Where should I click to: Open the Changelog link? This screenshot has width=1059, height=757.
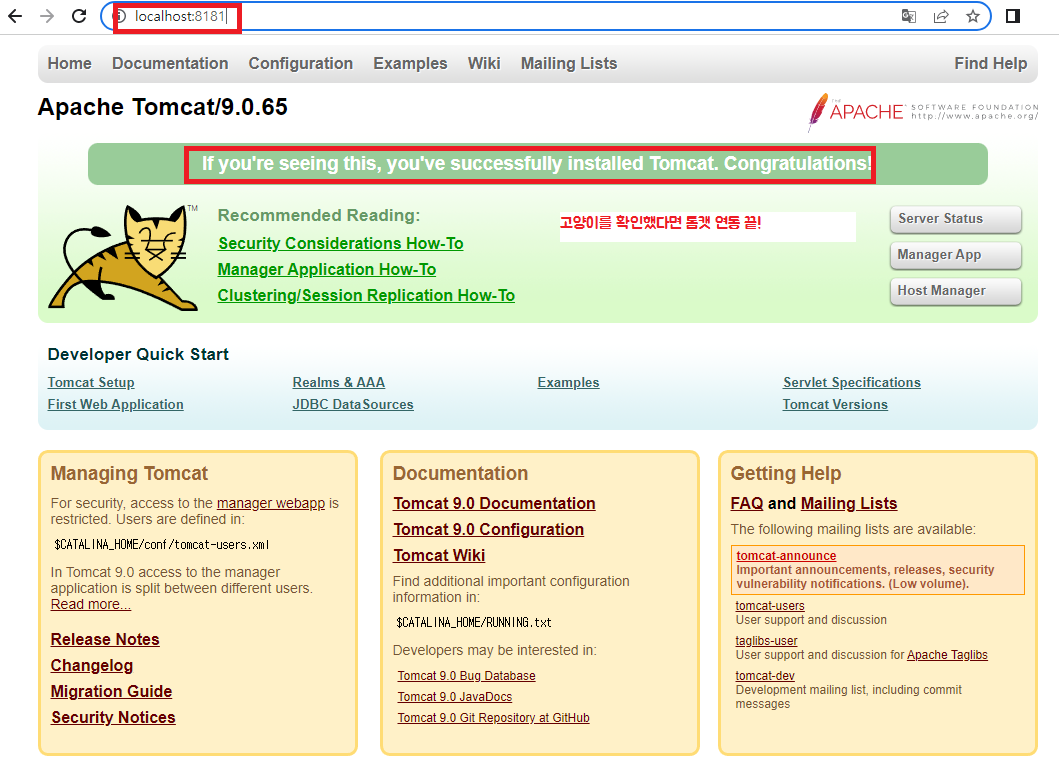(x=92, y=666)
